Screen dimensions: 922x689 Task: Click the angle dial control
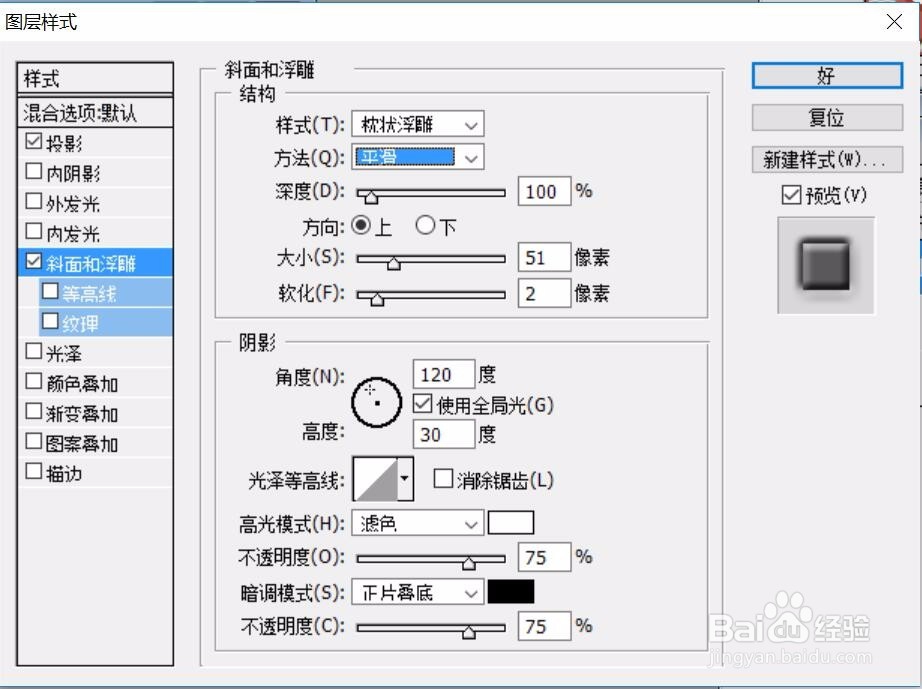point(376,402)
